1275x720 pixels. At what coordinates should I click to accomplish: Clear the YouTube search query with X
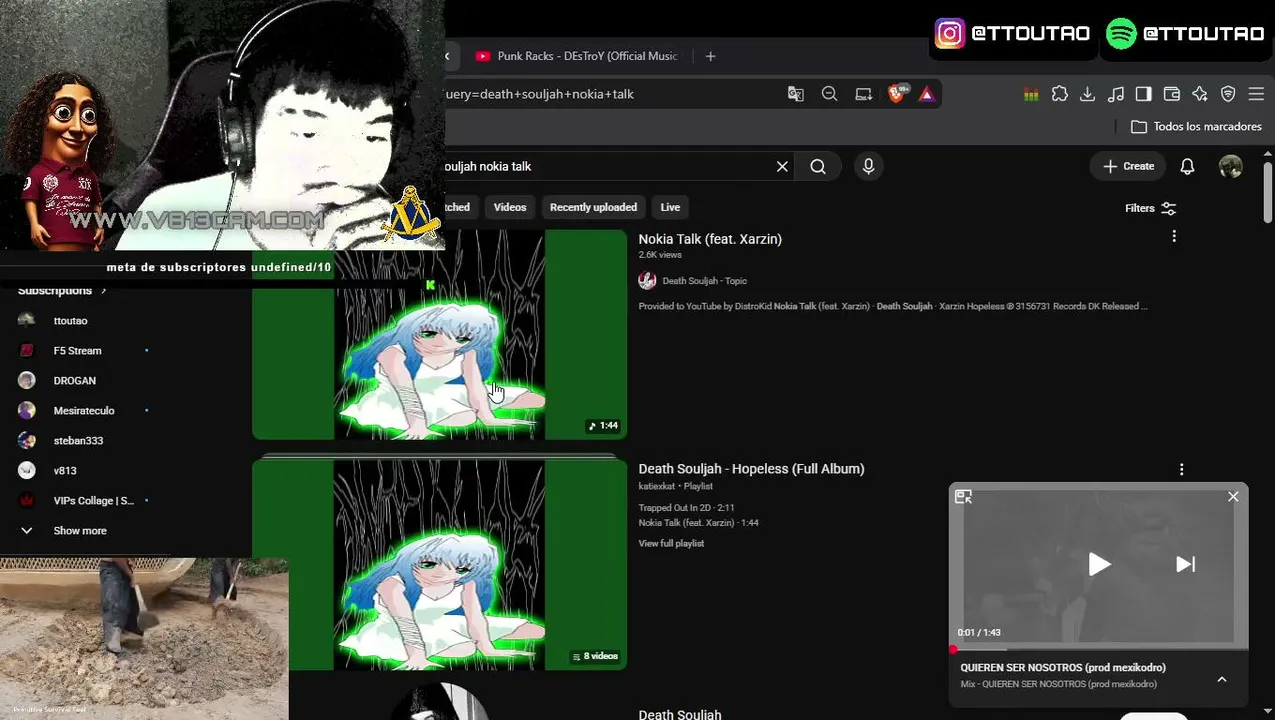(782, 167)
